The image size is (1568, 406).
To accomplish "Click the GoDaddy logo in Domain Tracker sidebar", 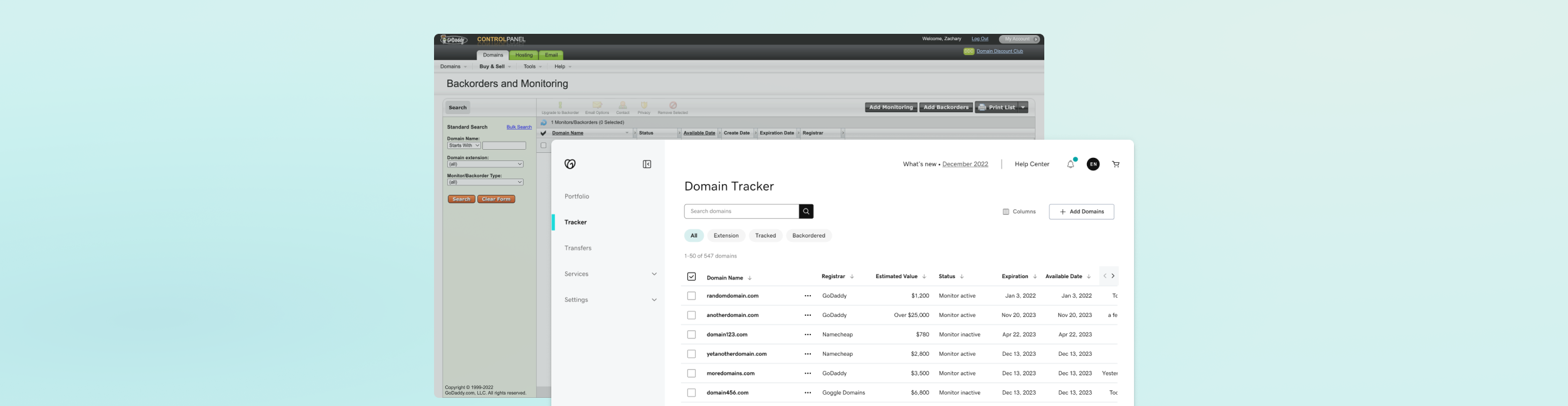I will [569, 164].
